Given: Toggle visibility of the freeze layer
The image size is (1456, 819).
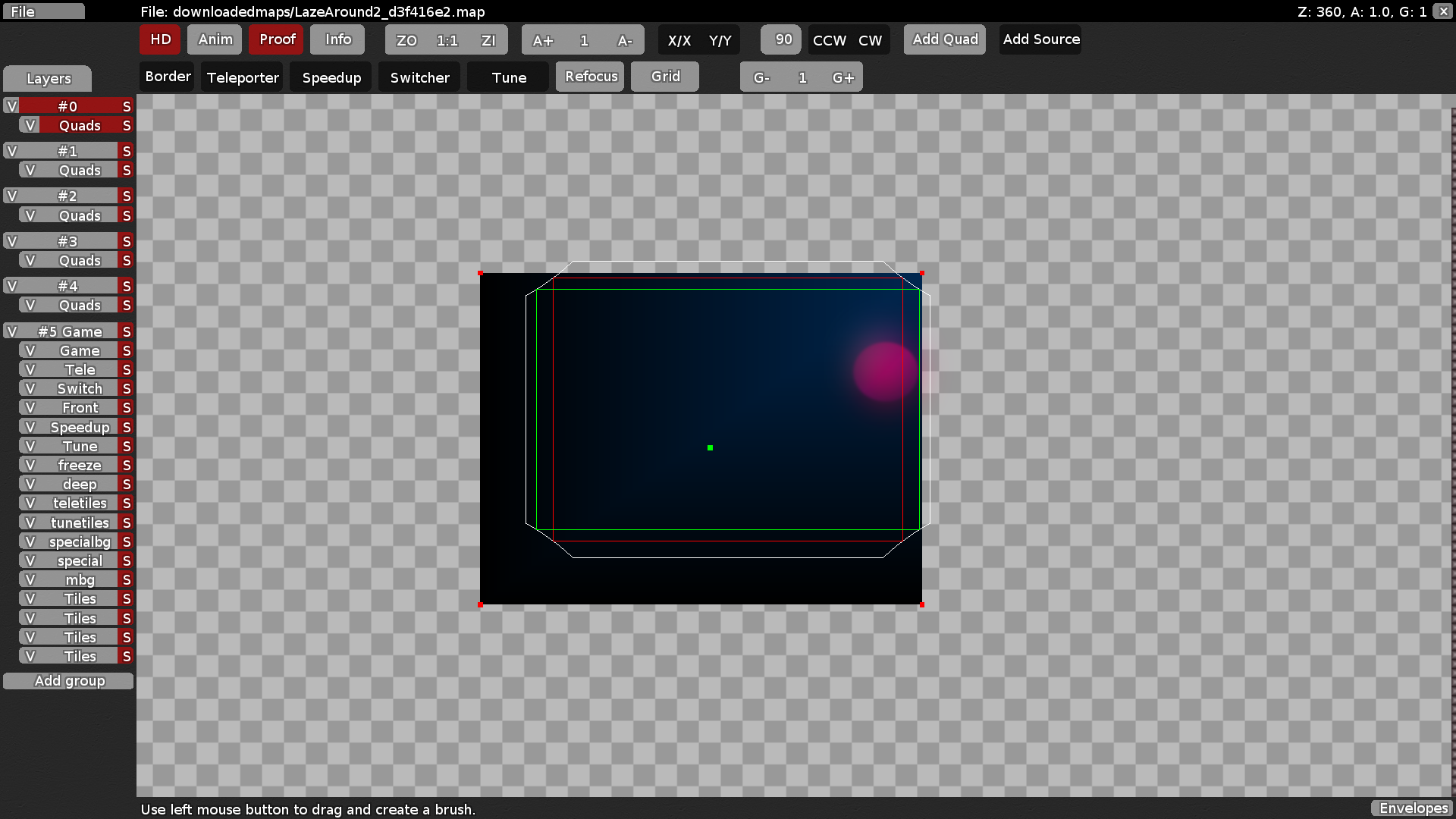Looking at the screenshot, I should point(30,464).
